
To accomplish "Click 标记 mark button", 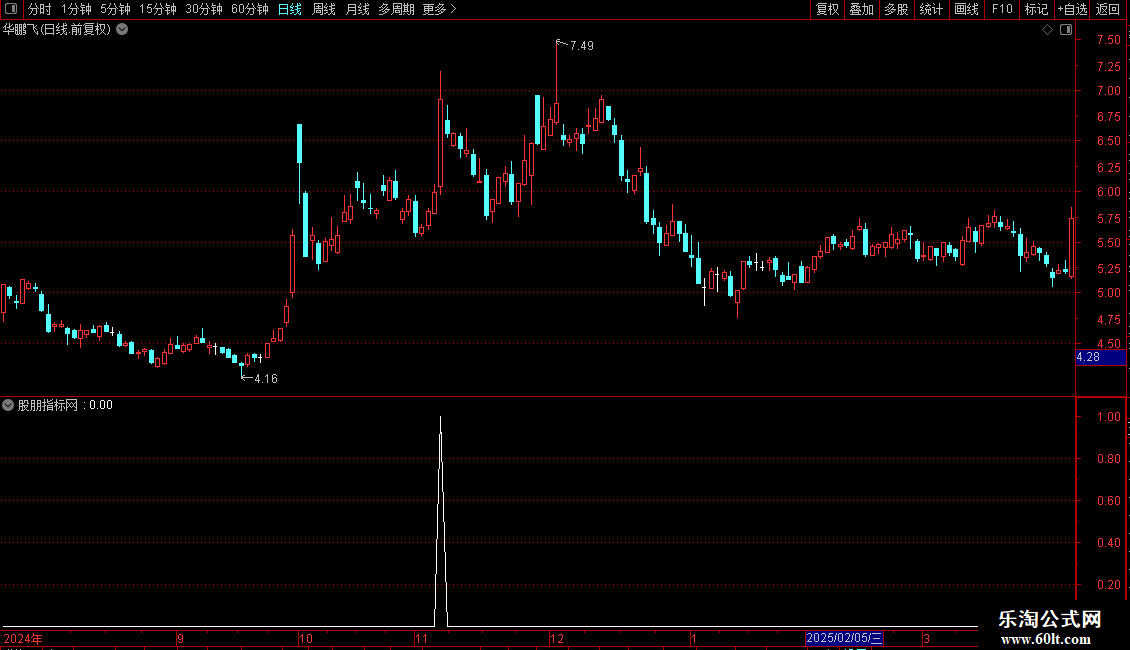I will tap(1036, 9).
